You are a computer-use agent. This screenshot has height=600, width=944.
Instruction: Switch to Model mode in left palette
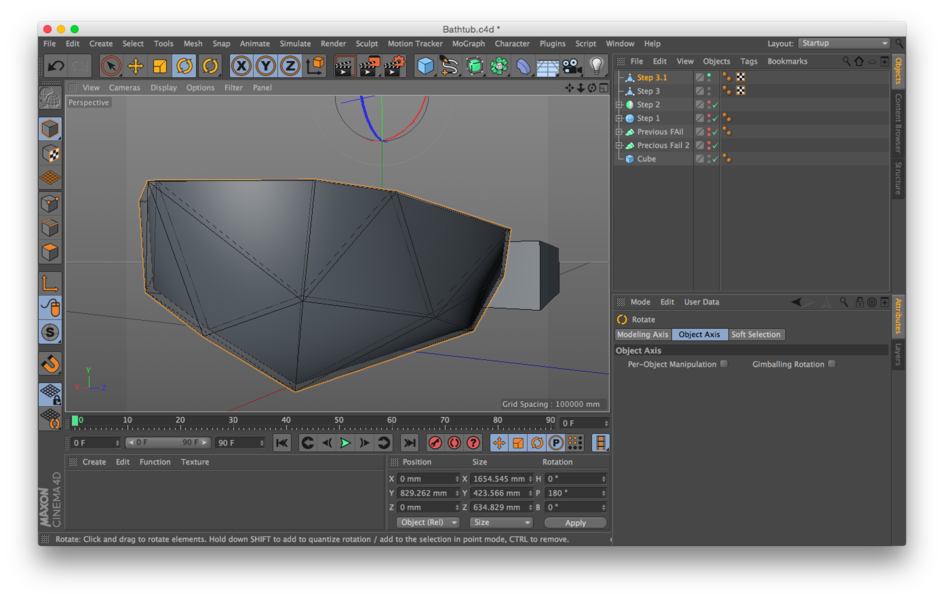coord(51,128)
